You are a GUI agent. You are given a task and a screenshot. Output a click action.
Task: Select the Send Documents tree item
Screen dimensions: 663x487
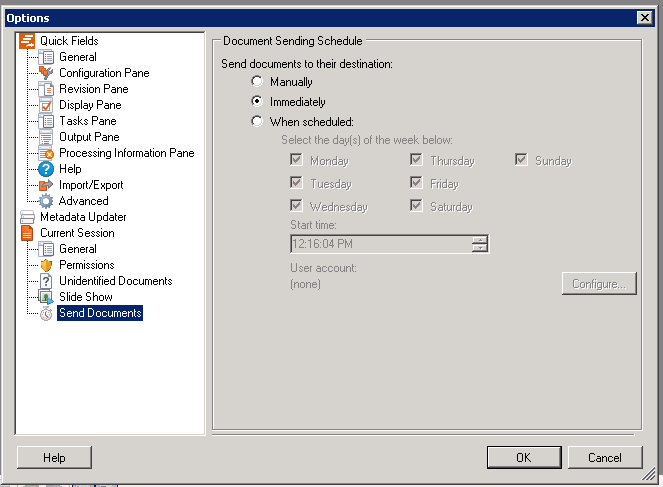coord(100,313)
